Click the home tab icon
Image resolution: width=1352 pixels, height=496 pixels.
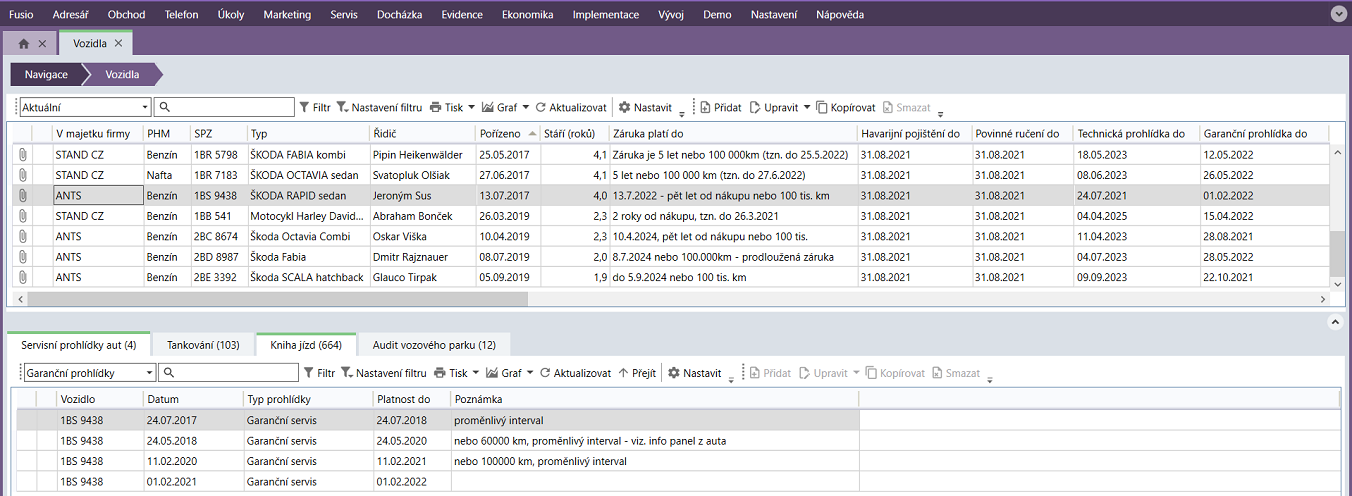[23, 44]
